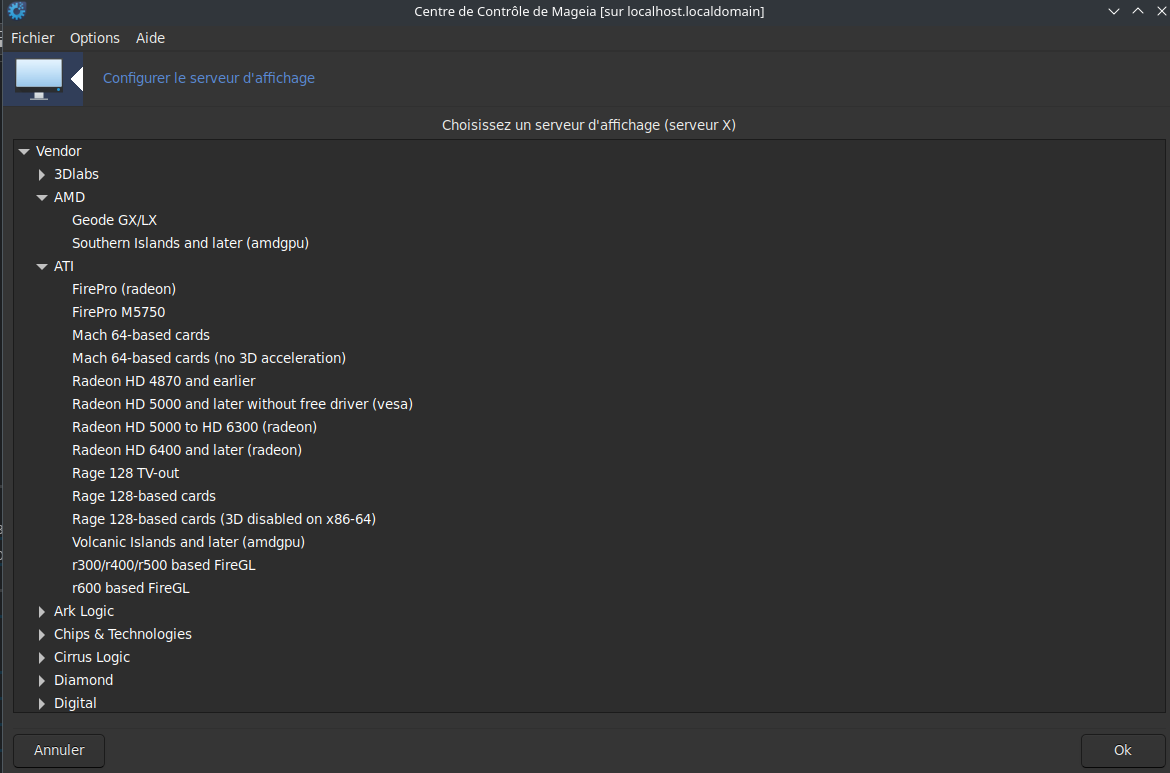Select Mach 64-based cards entry
This screenshot has width=1170, height=773.
pyautogui.click(x=141, y=336)
